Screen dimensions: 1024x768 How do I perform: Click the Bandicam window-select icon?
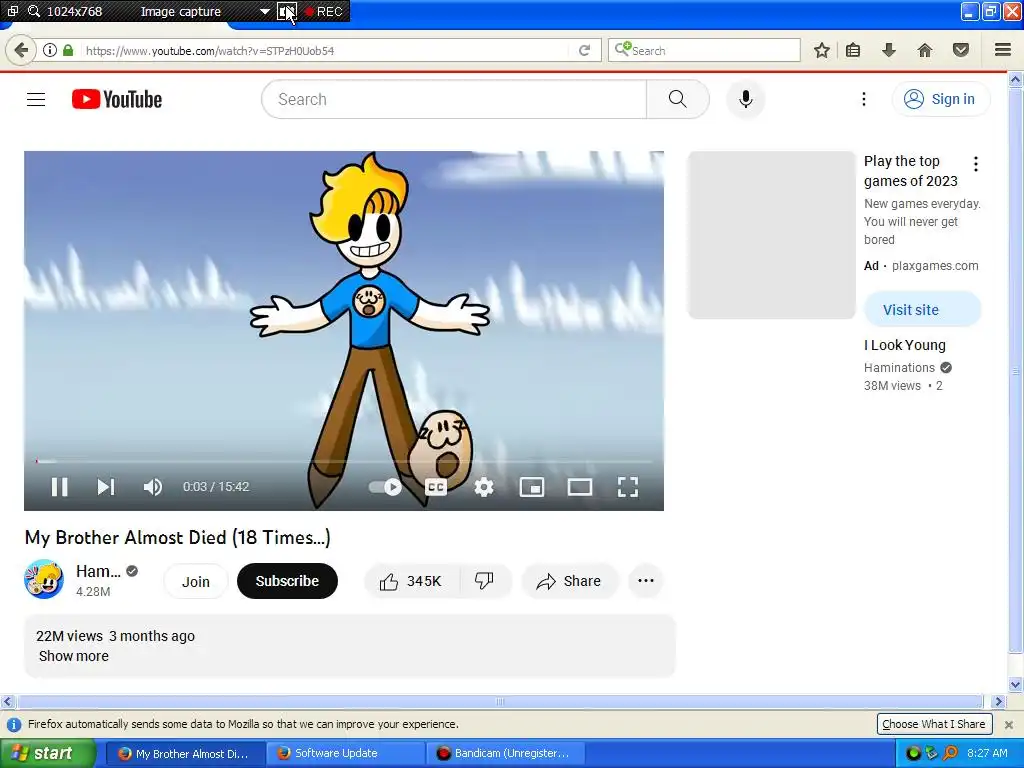click(12, 12)
